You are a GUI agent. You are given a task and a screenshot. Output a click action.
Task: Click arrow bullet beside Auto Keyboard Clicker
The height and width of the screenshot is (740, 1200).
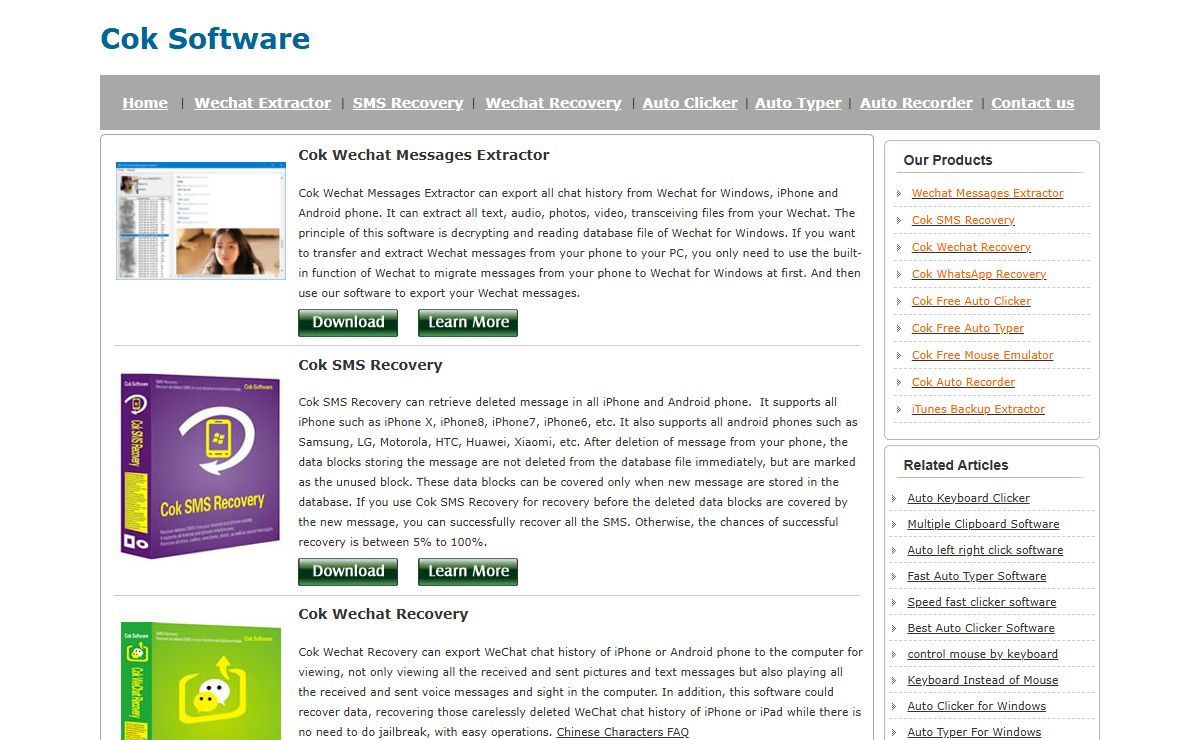click(x=895, y=499)
